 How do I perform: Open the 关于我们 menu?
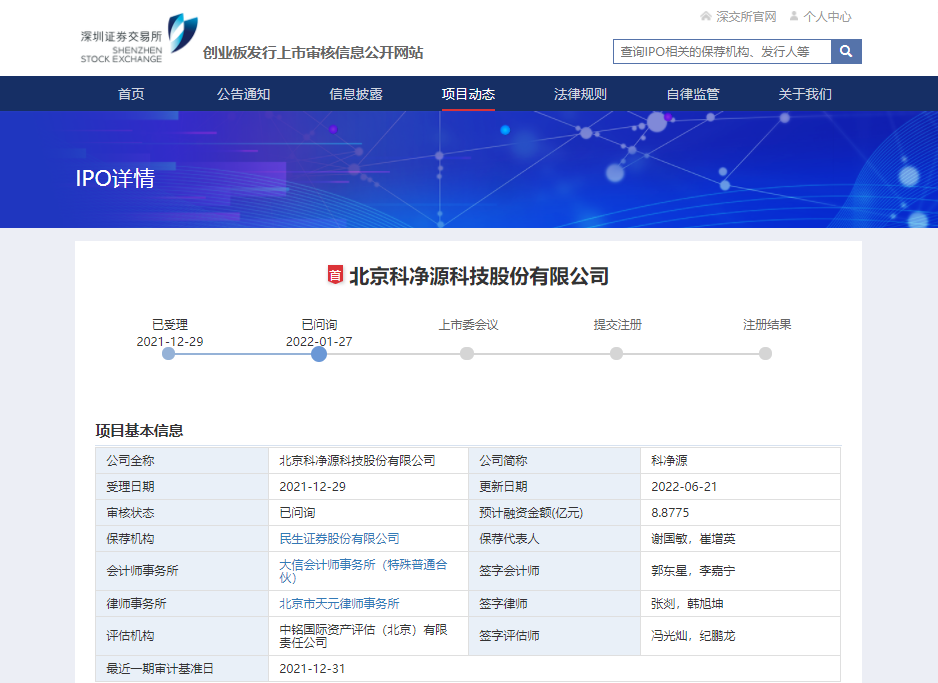(x=805, y=94)
